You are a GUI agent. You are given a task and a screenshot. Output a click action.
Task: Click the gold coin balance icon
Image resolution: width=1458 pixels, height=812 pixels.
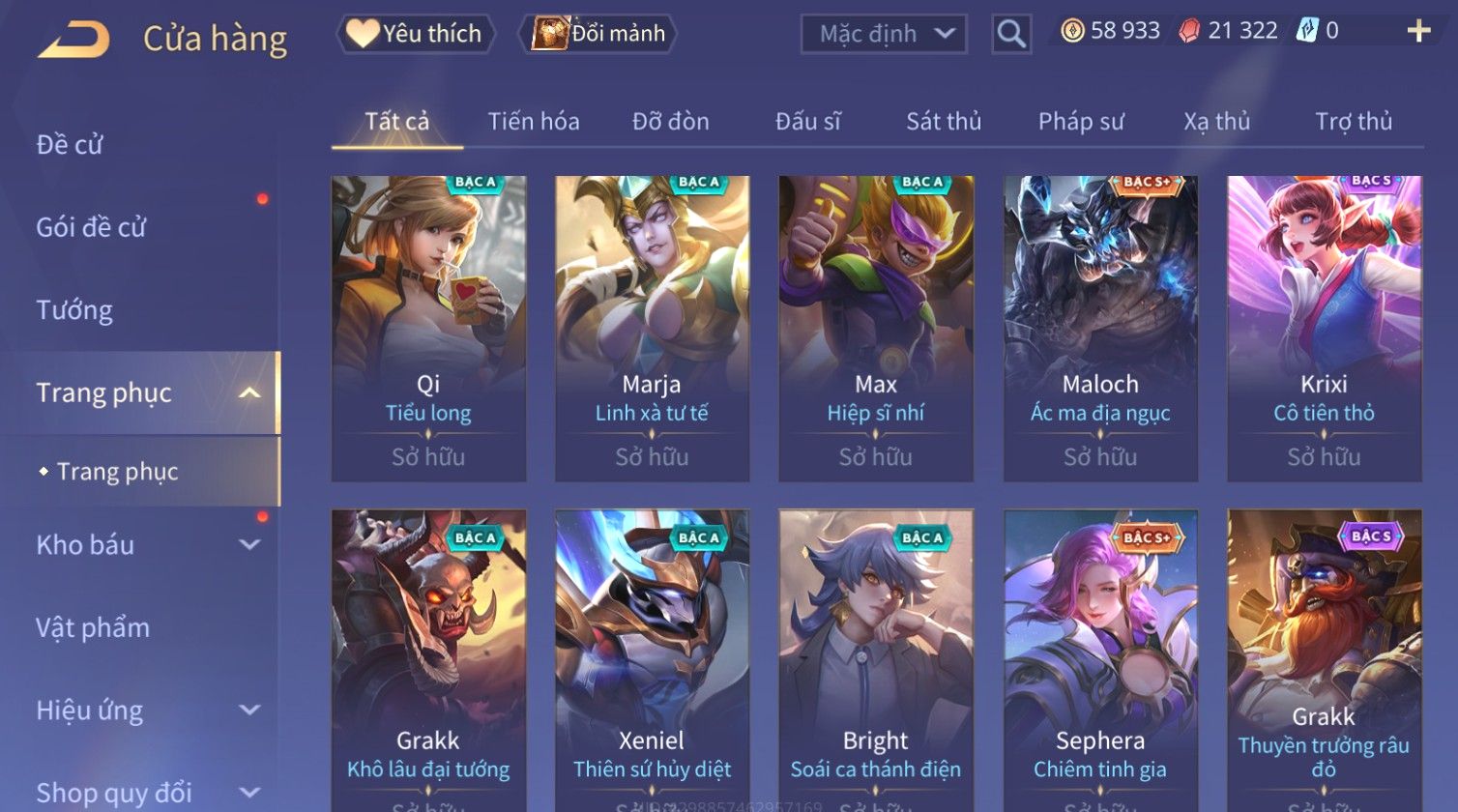[1072, 31]
